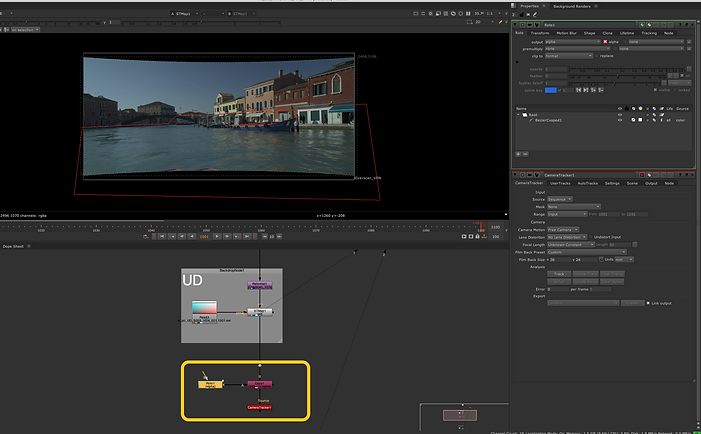This screenshot has height=434, width=701.
Task: Select the Copy1 node in node graph
Action: point(260,384)
